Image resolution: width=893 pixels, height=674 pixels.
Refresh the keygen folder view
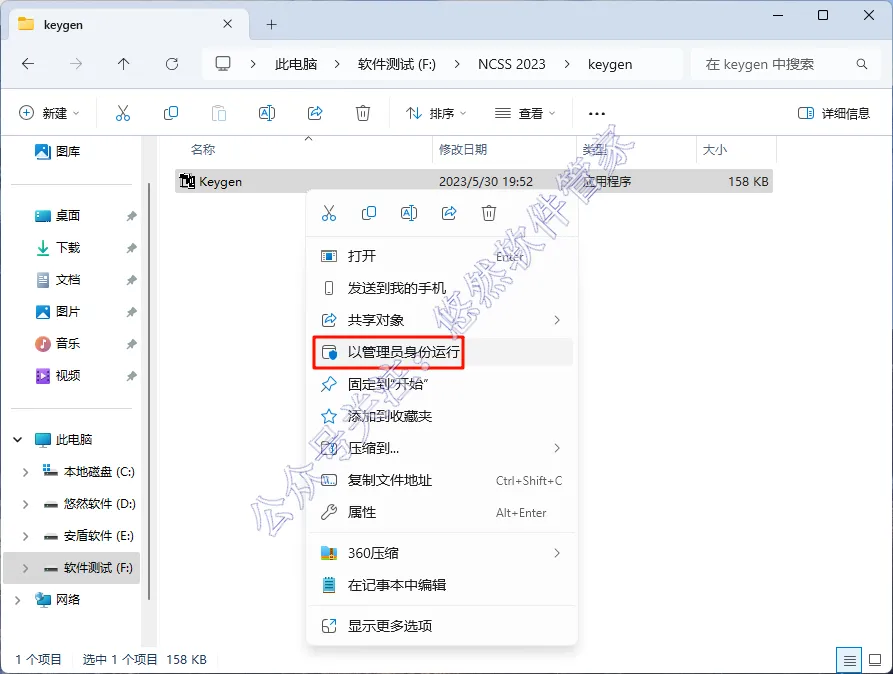pyautogui.click(x=171, y=64)
